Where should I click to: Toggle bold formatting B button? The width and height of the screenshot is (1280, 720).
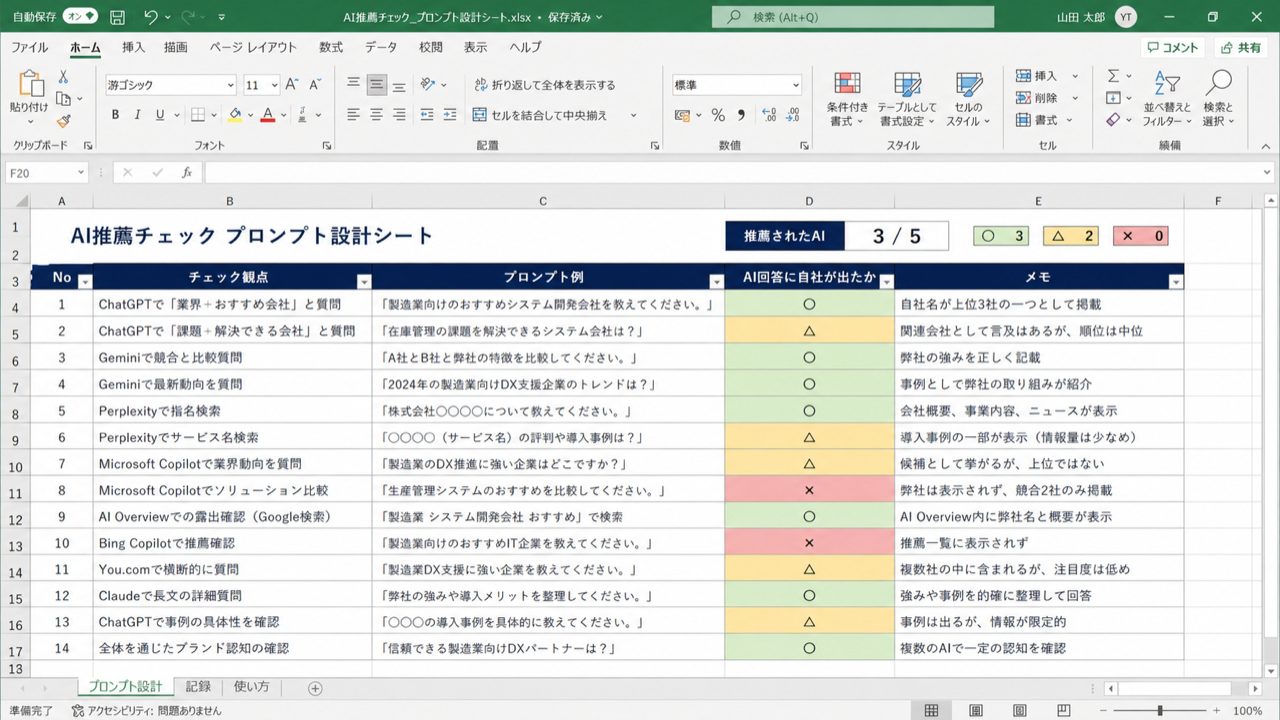[115, 115]
